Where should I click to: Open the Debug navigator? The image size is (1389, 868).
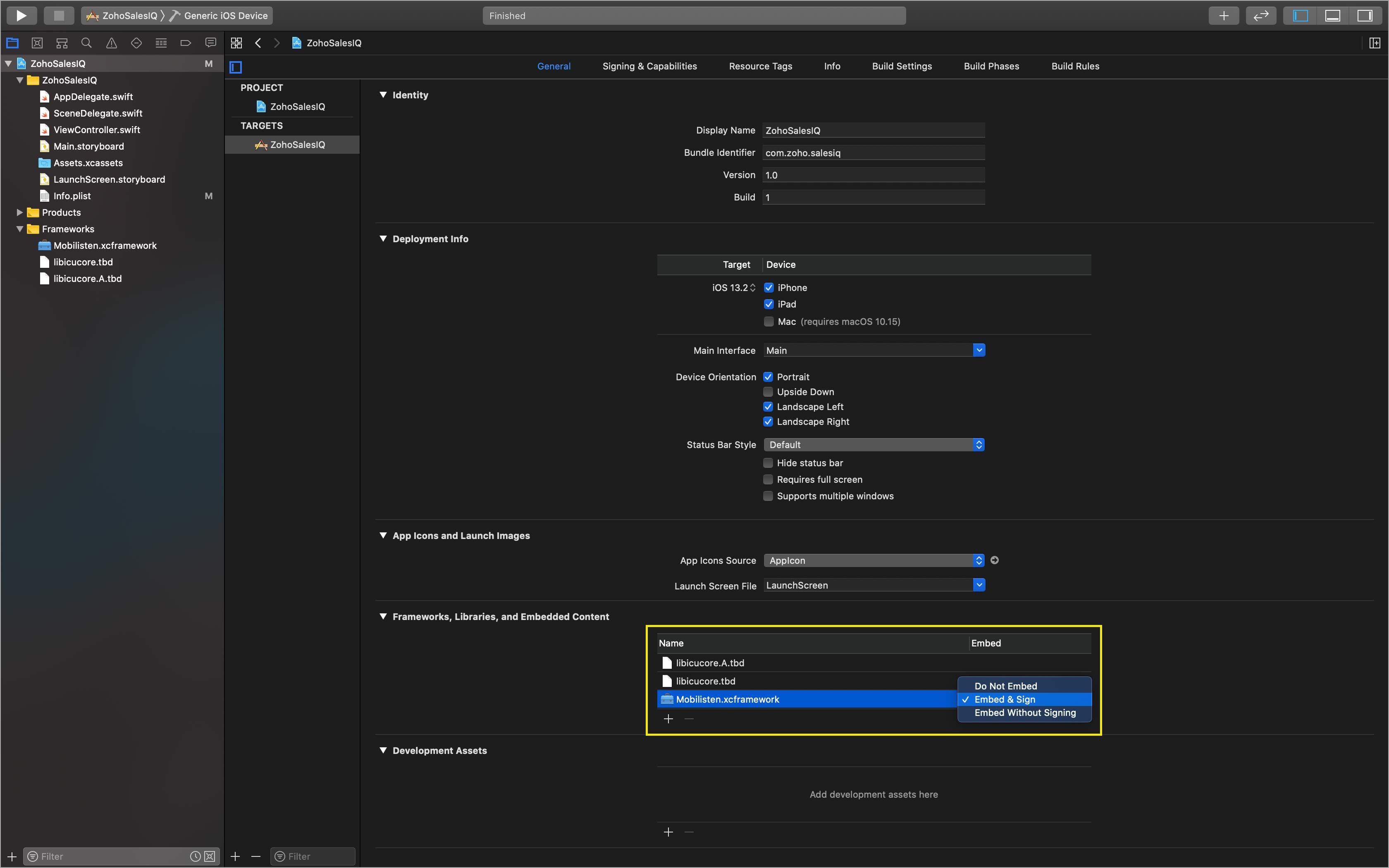161,43
